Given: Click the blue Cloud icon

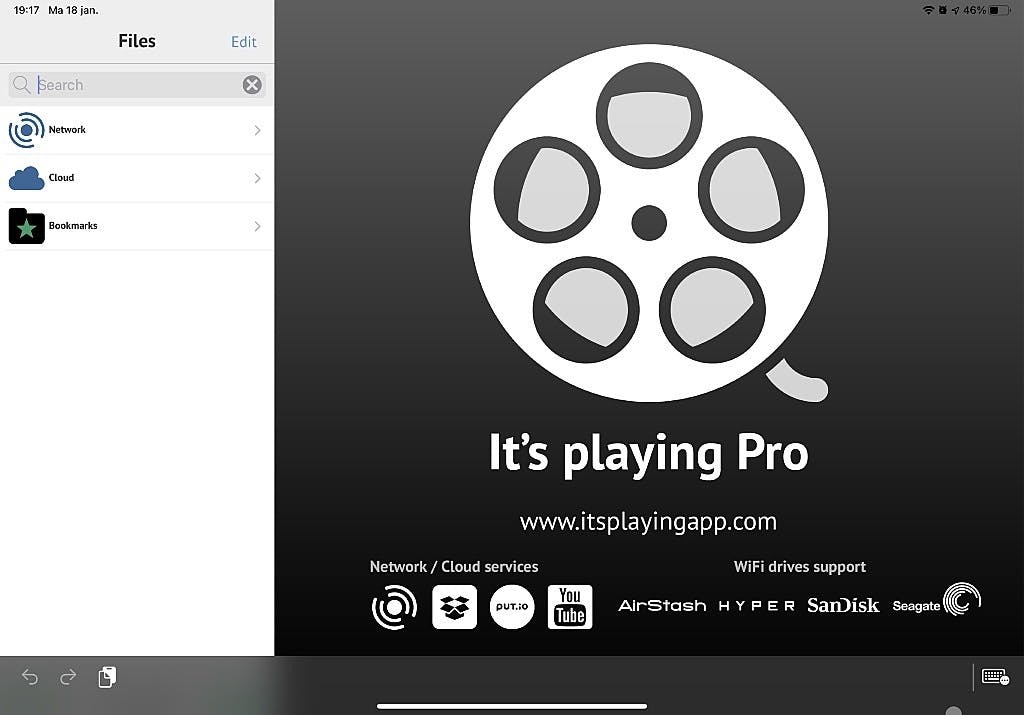Looking at the screenshot, I should coord(27,178).
